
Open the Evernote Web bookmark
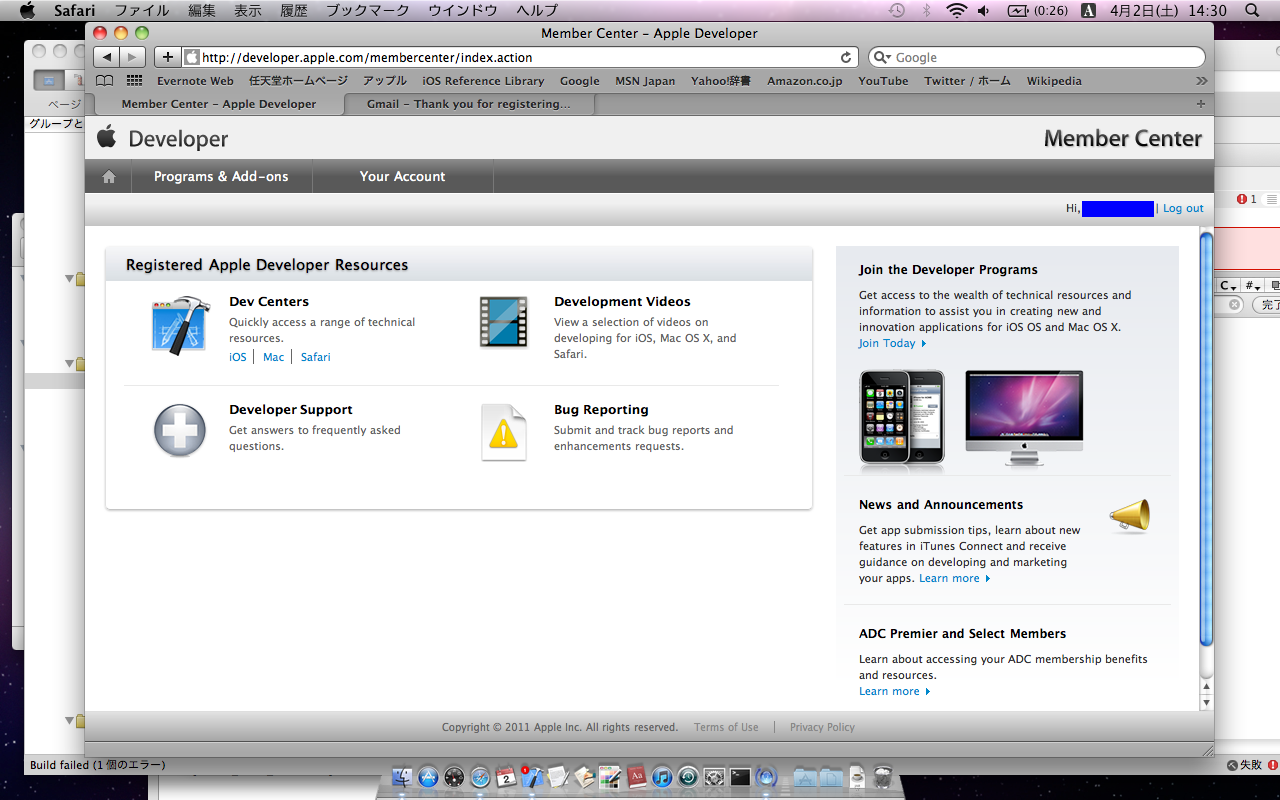coord(195,81)
